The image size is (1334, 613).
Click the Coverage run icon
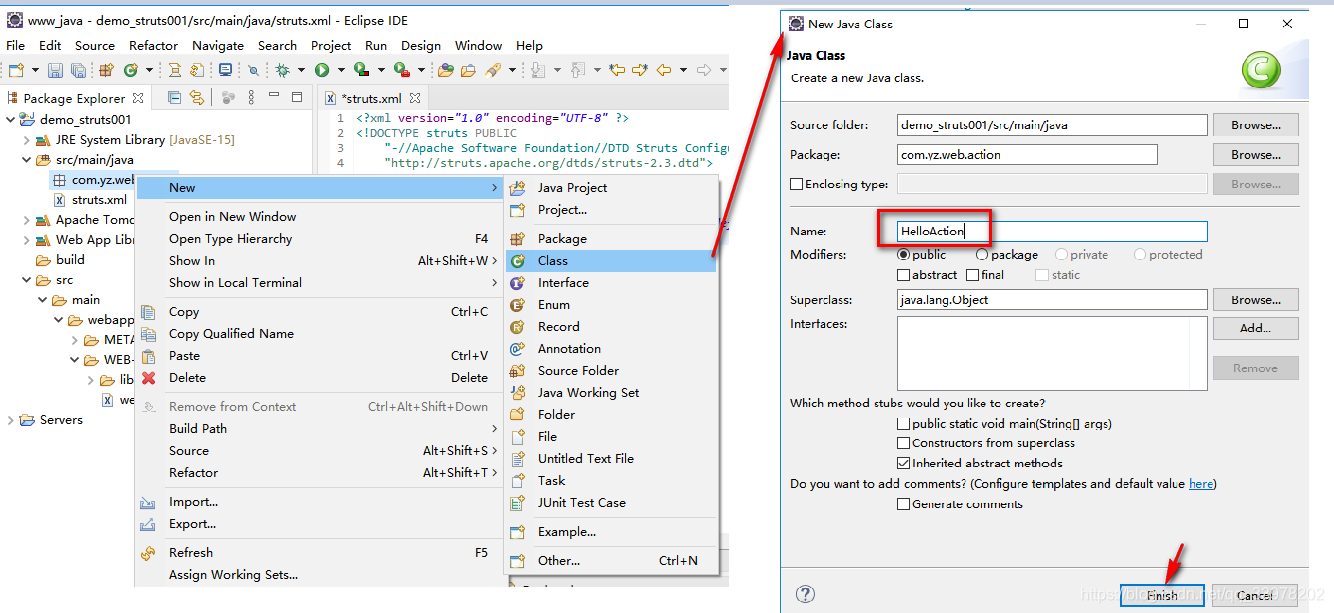(x=361, y=70)
